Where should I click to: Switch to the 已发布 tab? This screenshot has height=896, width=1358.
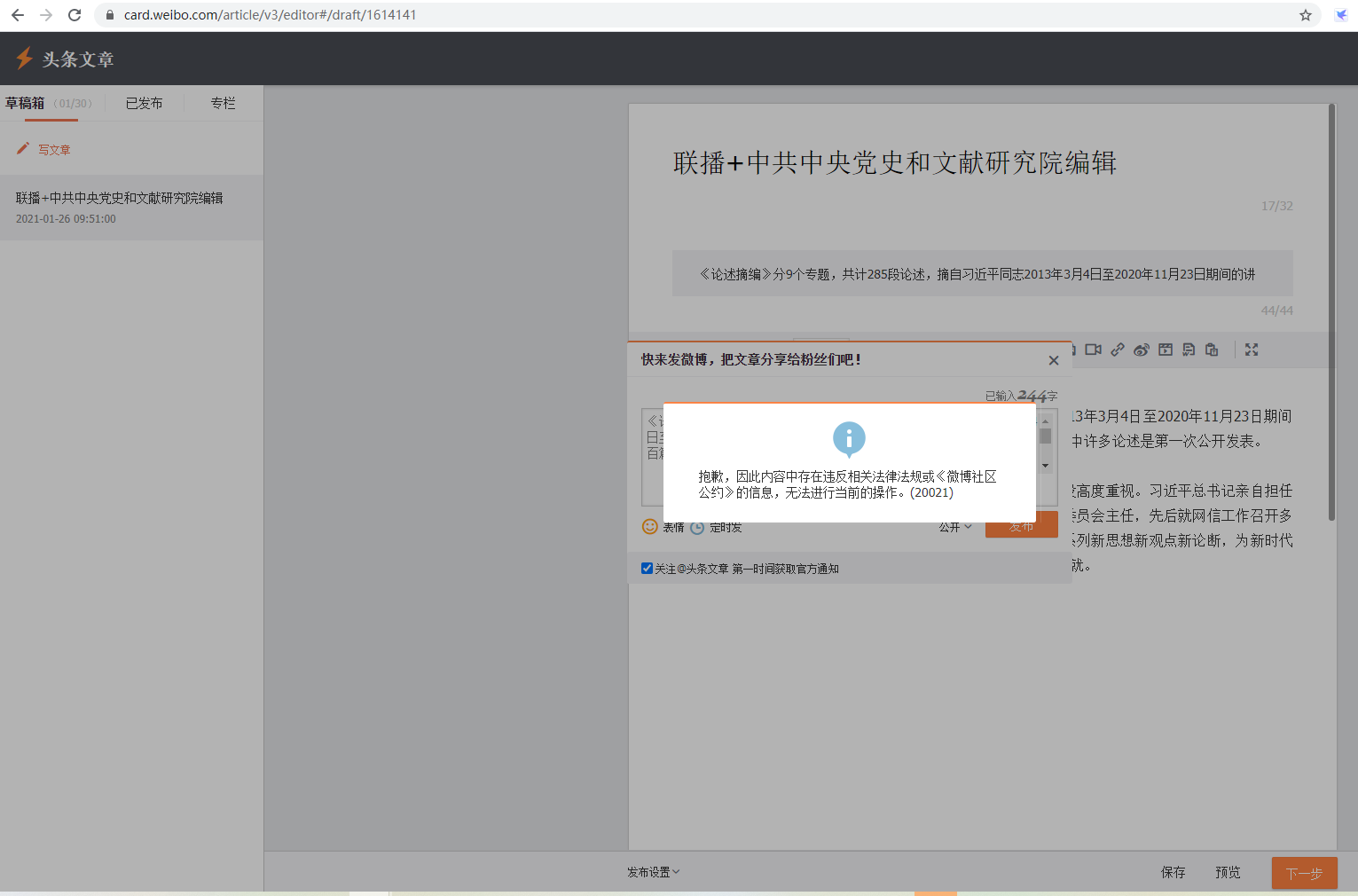click(144, 103)
